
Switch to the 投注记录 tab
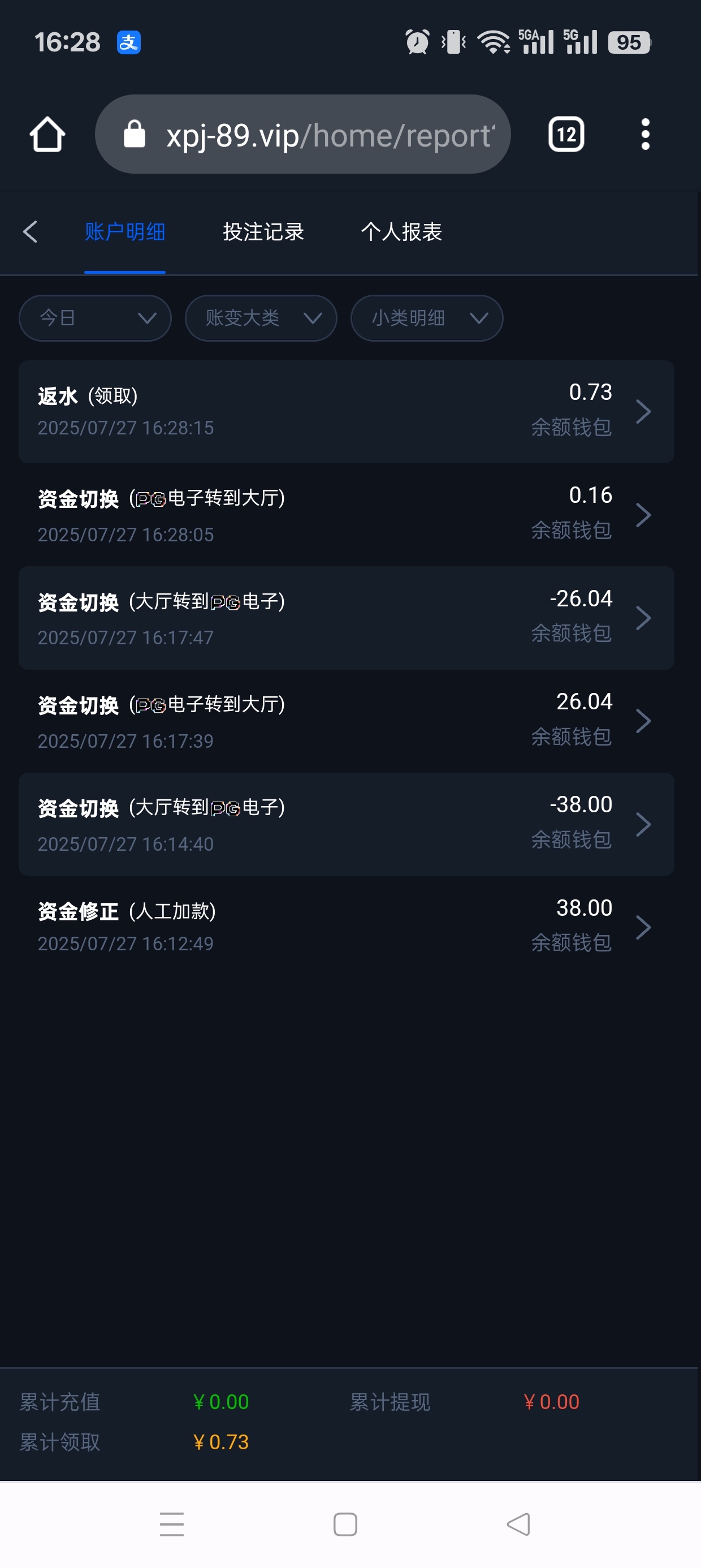tap(263, 232)
